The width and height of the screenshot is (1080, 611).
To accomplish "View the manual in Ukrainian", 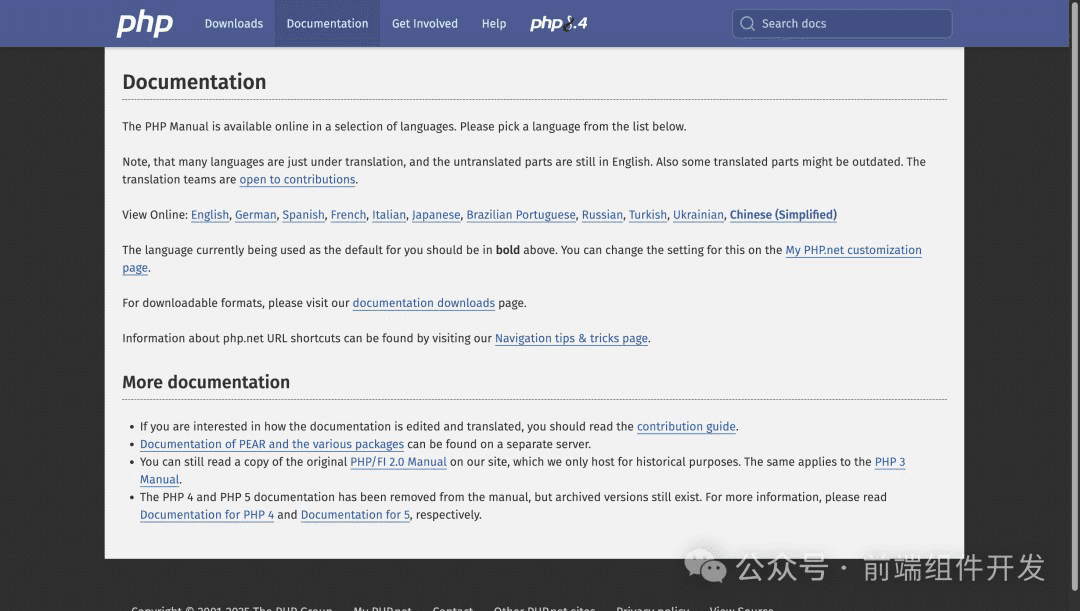I will [698, 215].
